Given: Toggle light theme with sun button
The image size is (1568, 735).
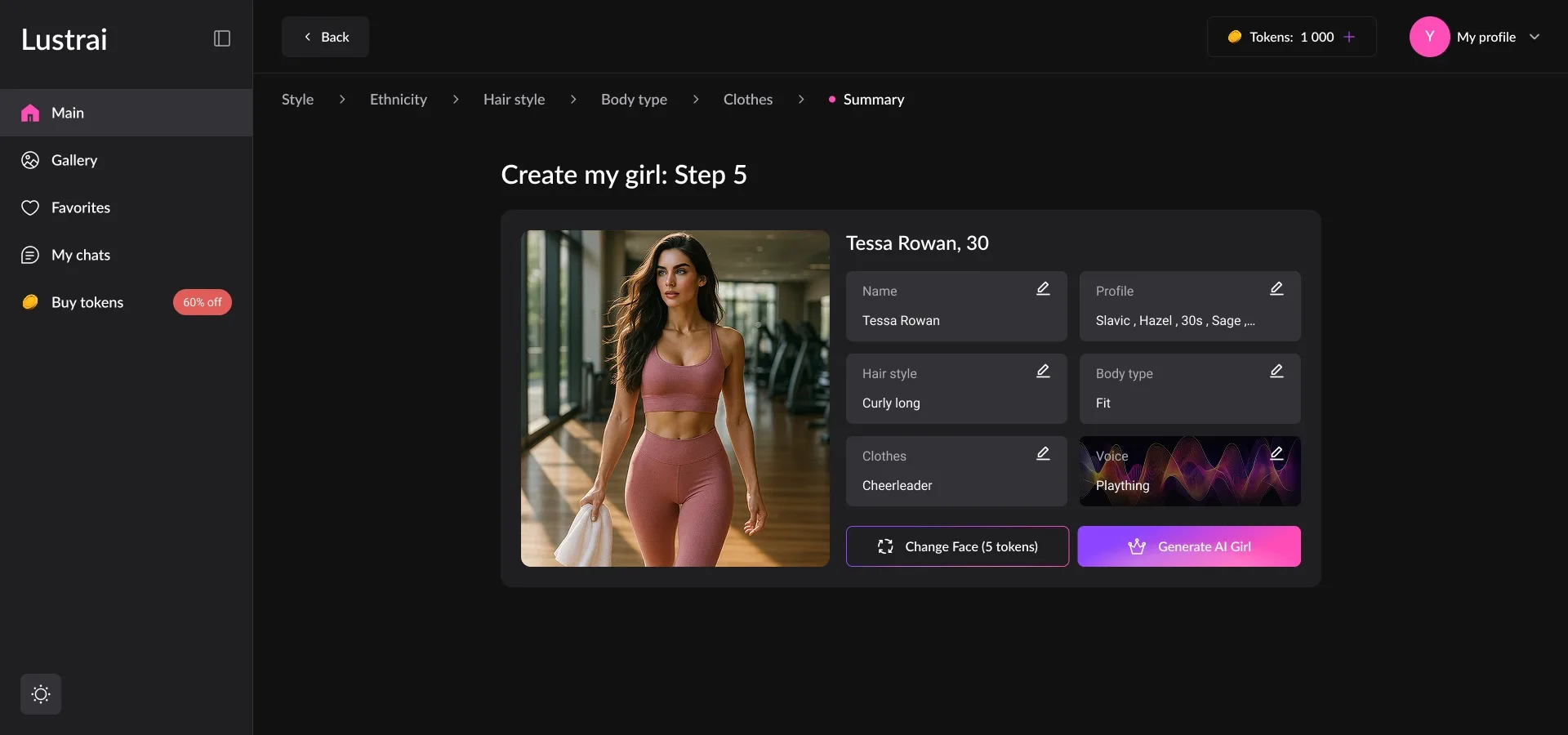Looking at the screenshot, I should (41, 694).
